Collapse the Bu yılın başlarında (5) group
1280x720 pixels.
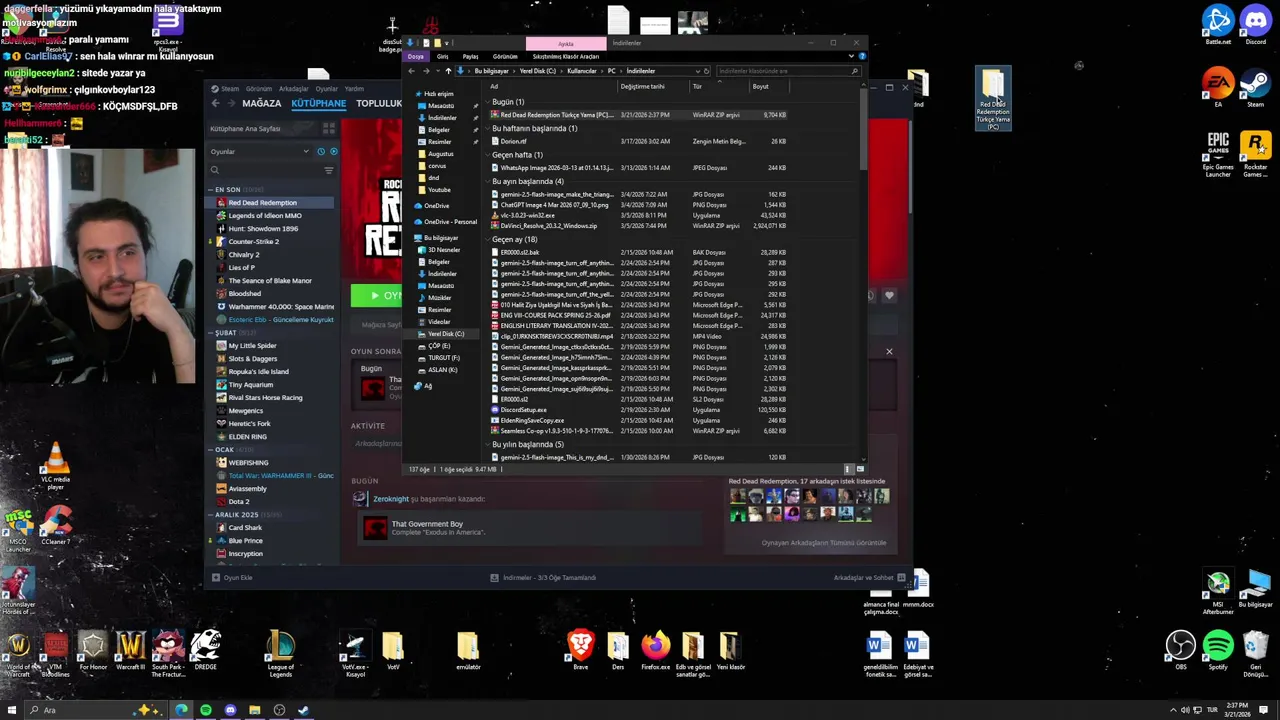[488, 445]
